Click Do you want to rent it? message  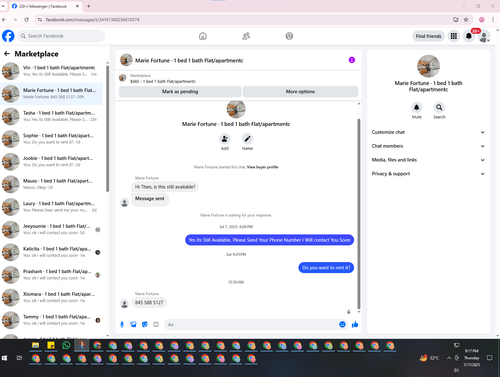[x=326, y=268]
